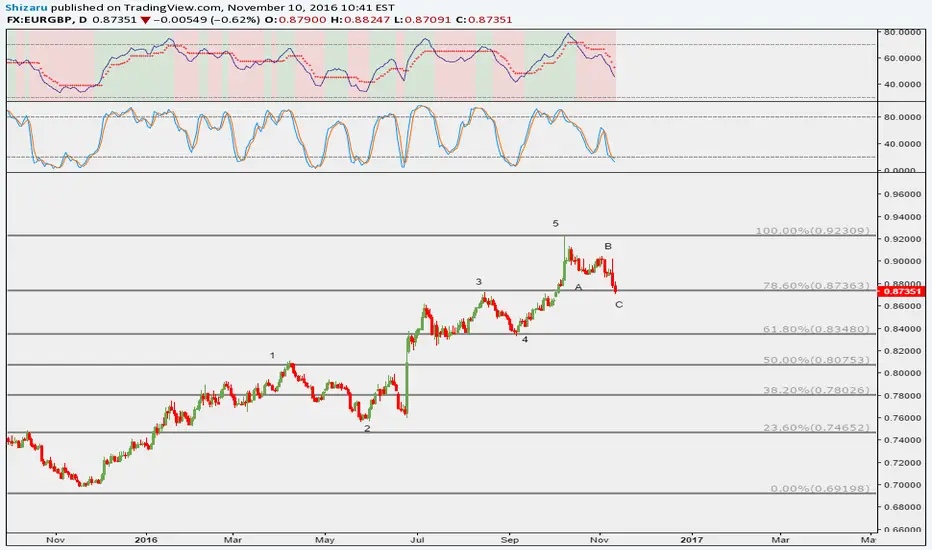Select the wave 1 label

point(272,356)
